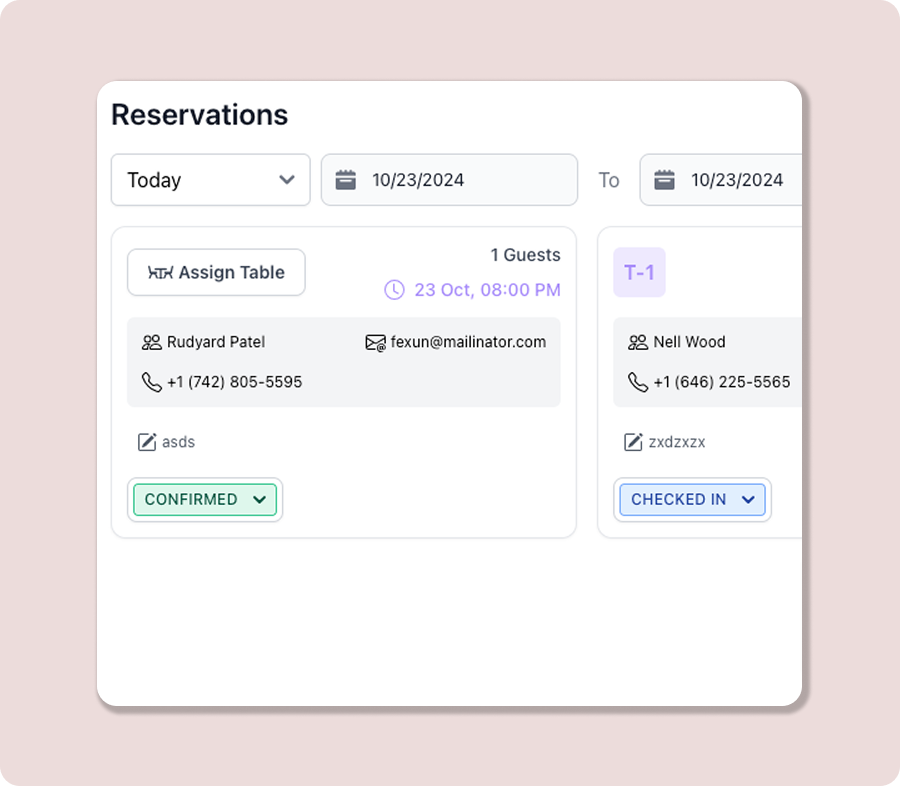Click the note edit icon beside zxdzxzx

pos(633,442)
